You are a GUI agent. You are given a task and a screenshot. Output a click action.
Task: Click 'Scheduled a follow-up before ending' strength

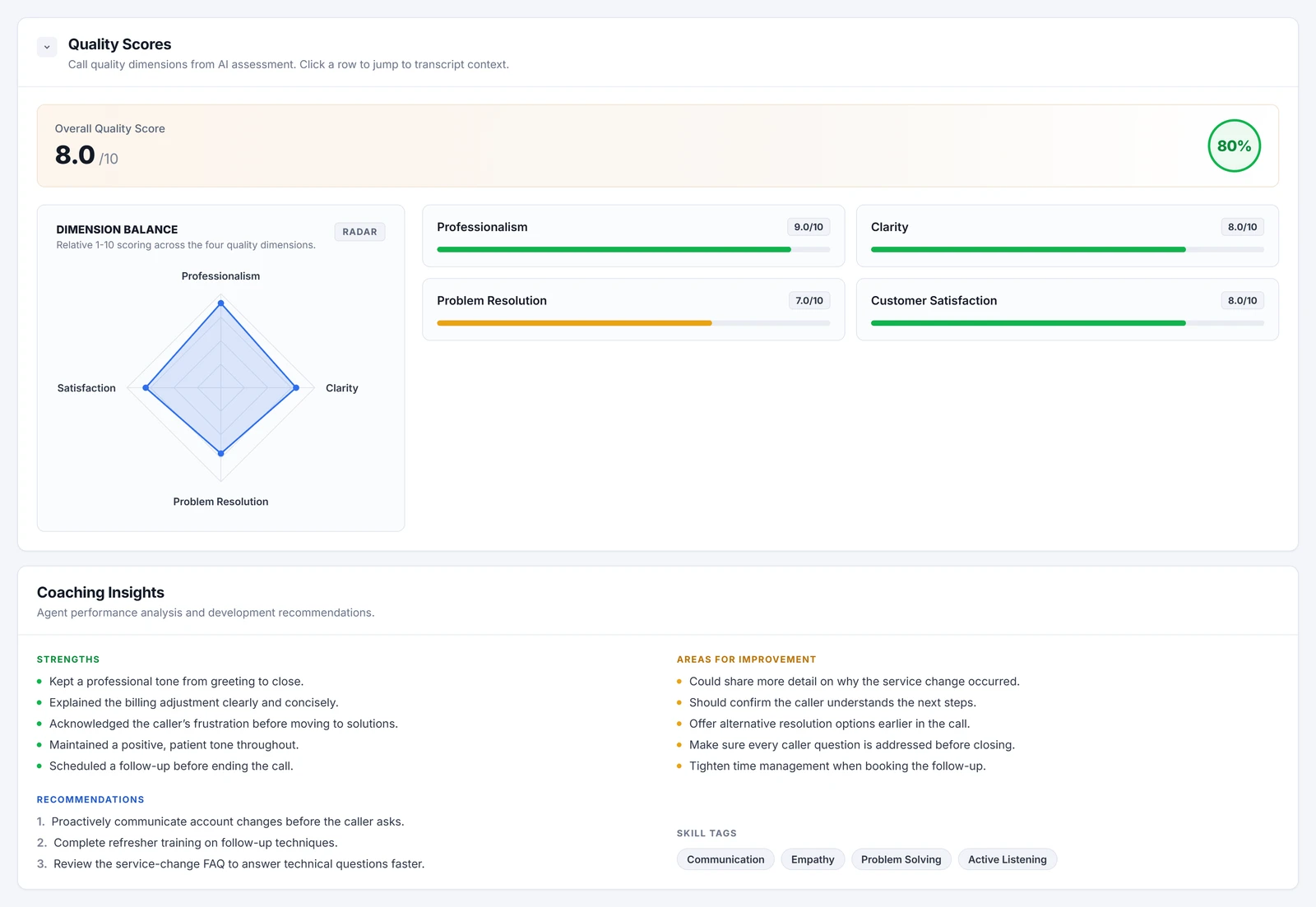point(171,766)
